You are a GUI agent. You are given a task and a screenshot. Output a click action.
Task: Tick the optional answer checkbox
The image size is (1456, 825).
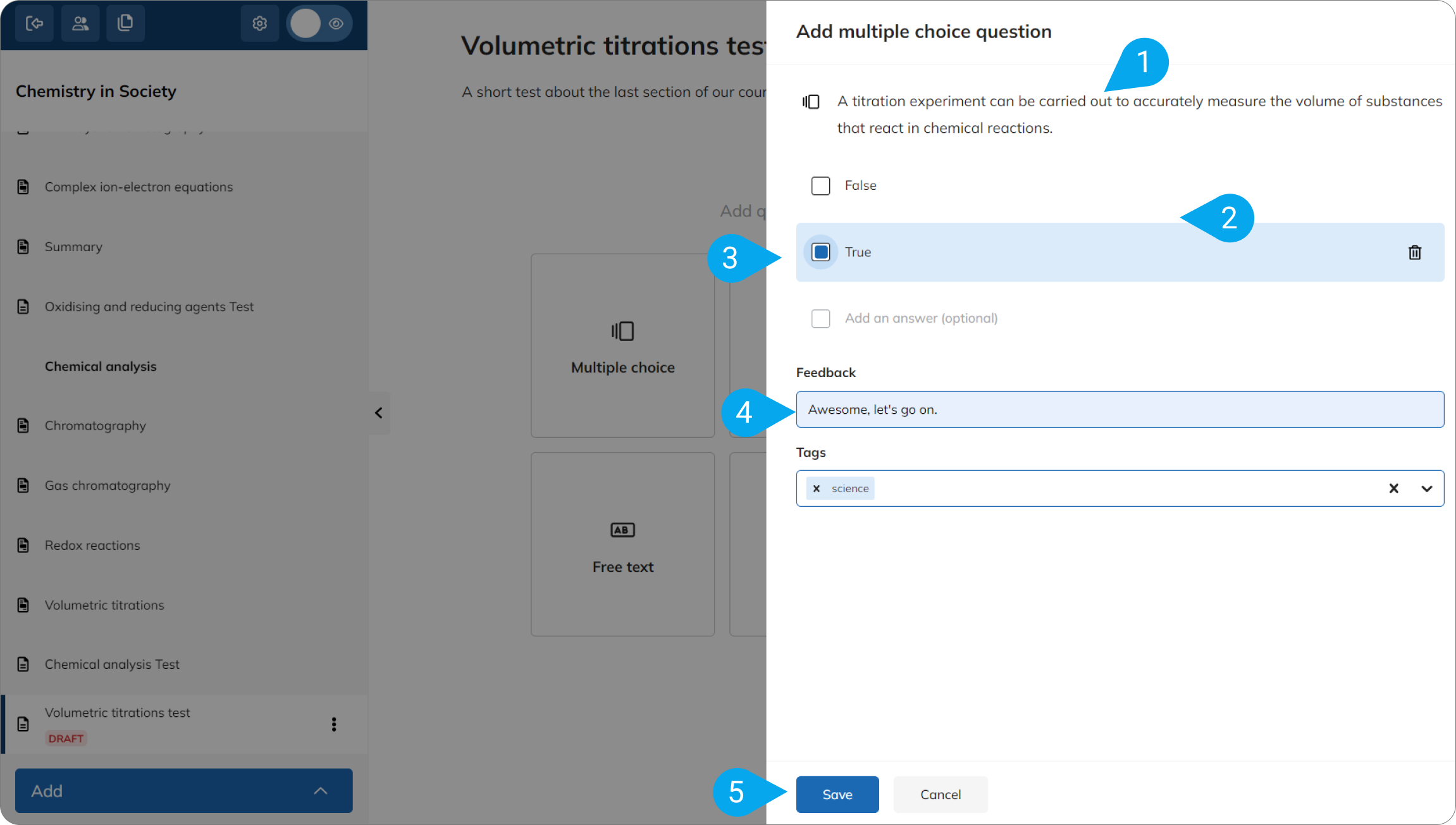click(x=821, y=318)
